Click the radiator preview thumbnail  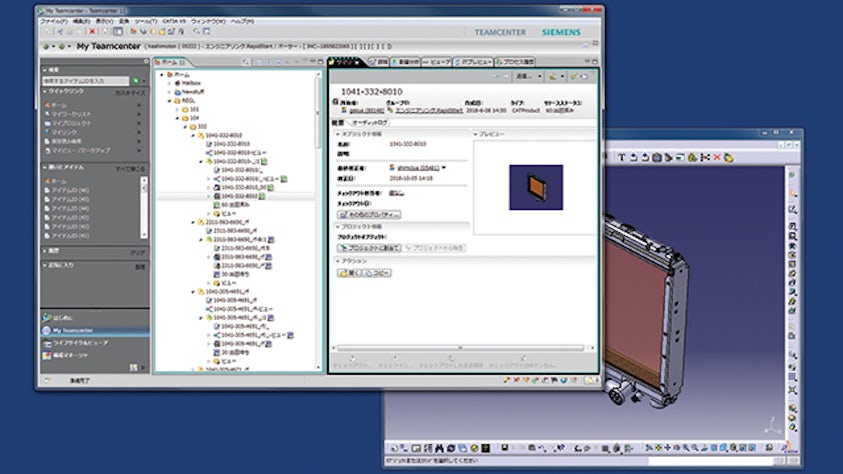pyautogui.click(x=536, y=188)
